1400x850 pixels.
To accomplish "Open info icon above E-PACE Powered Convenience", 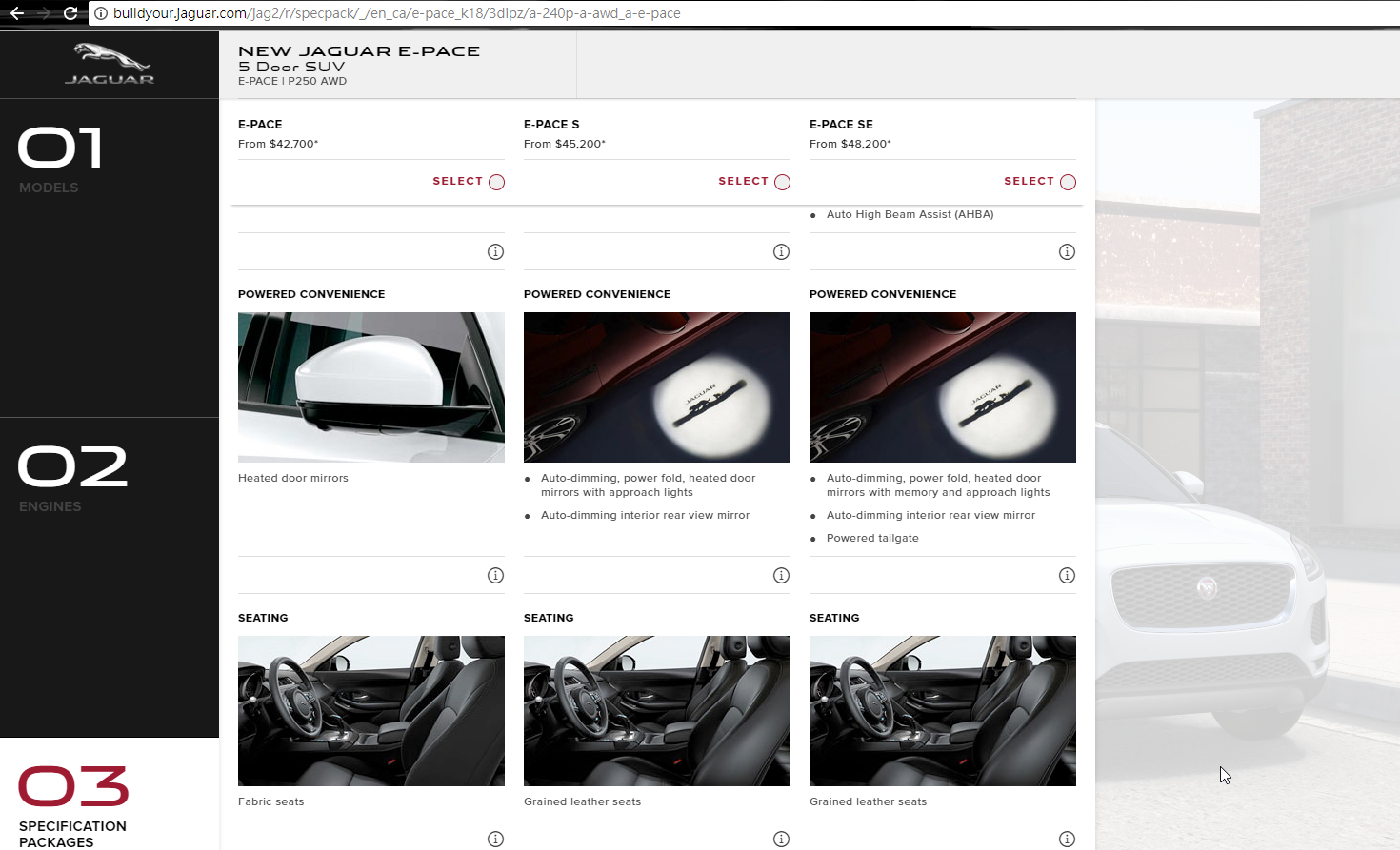I will (495, 251).
